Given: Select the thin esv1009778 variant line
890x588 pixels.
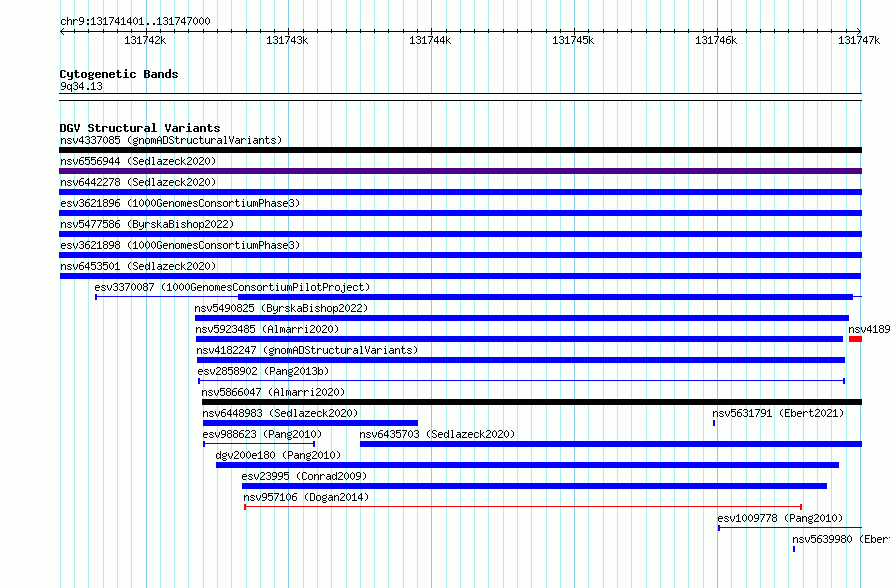Looking at the screenshot, I should coord(790,528).
